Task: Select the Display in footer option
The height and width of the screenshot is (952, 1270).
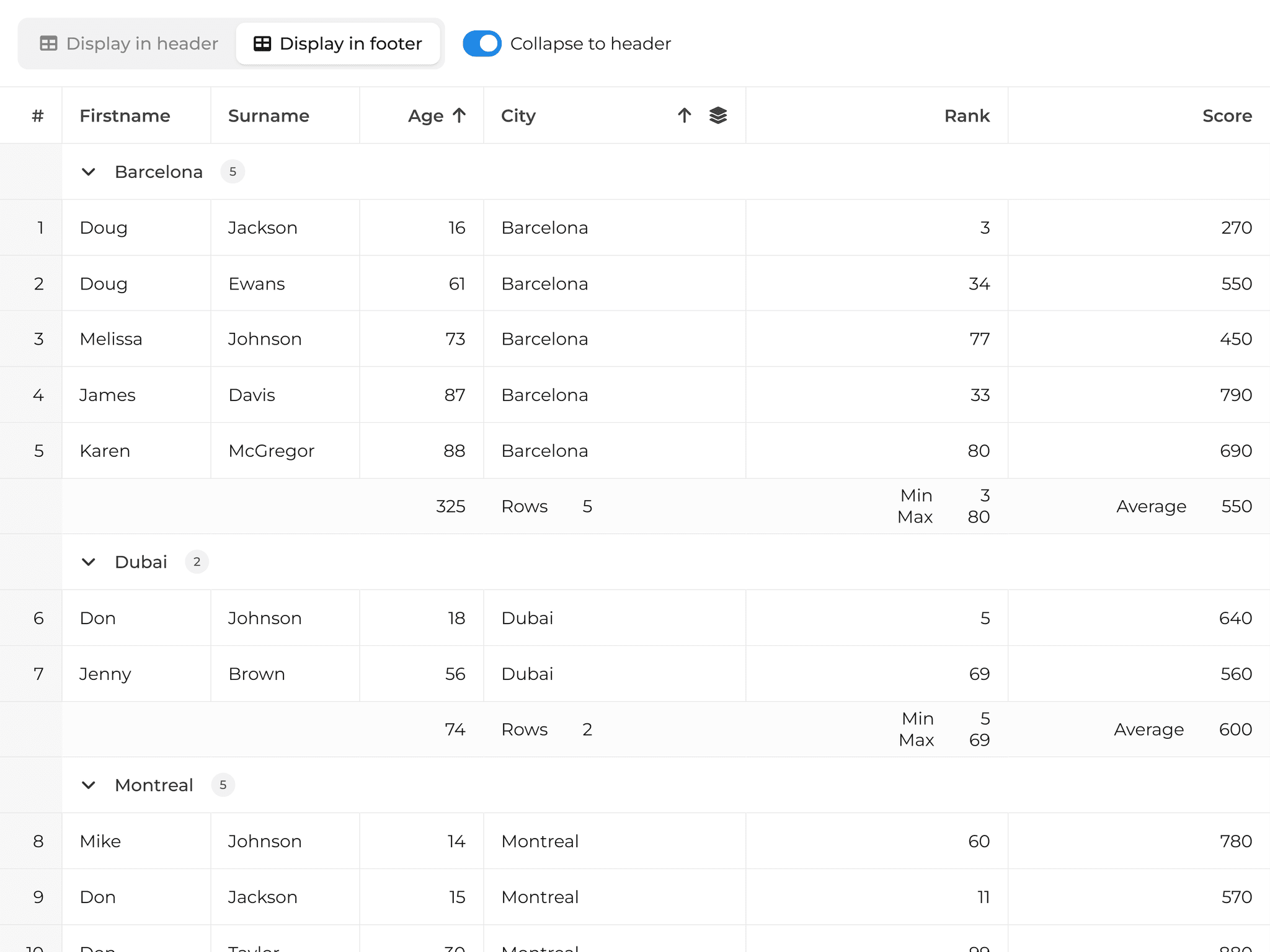Action: (339, 43)
